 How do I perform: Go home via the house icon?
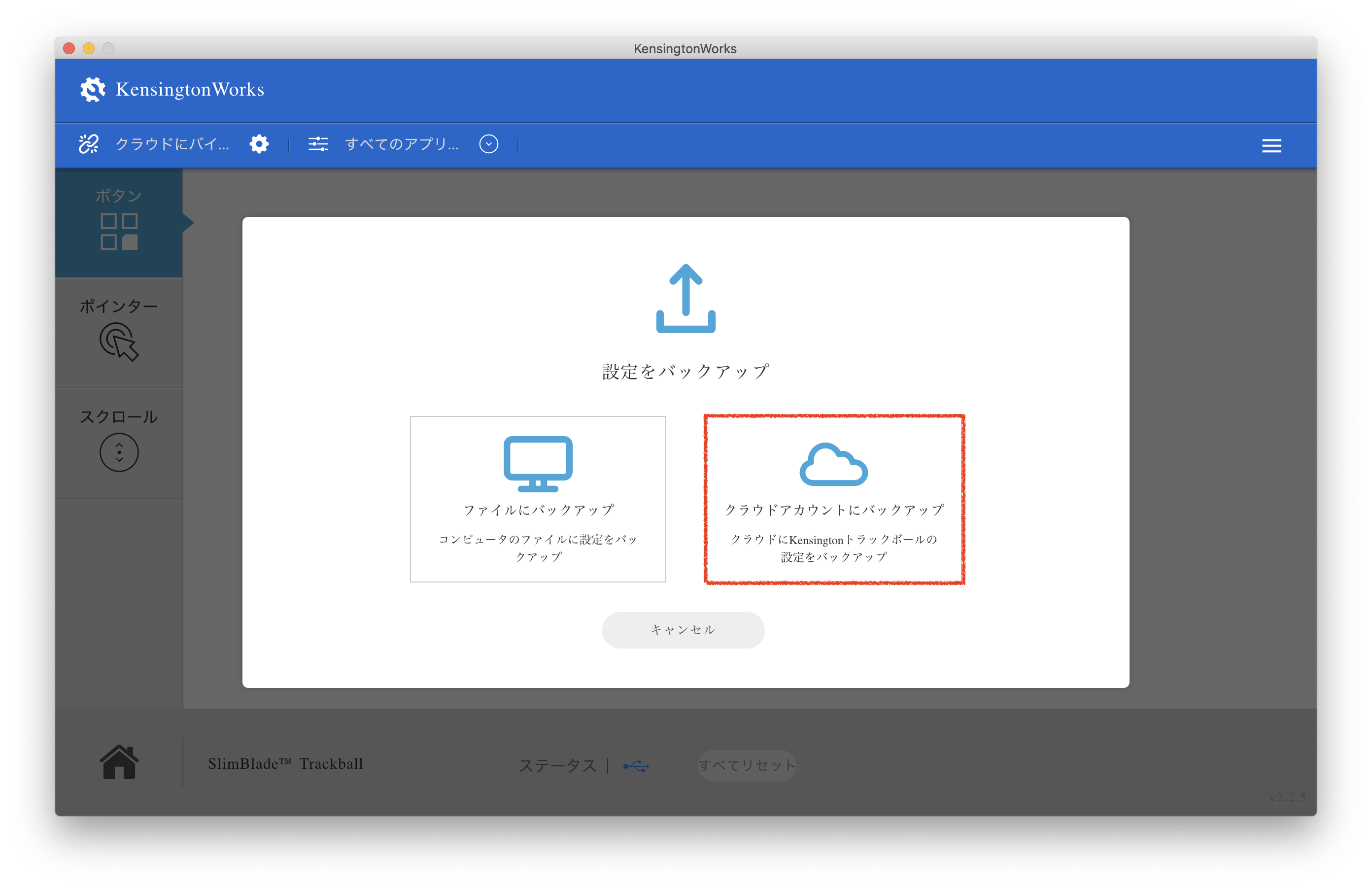[x=119, y=761]
